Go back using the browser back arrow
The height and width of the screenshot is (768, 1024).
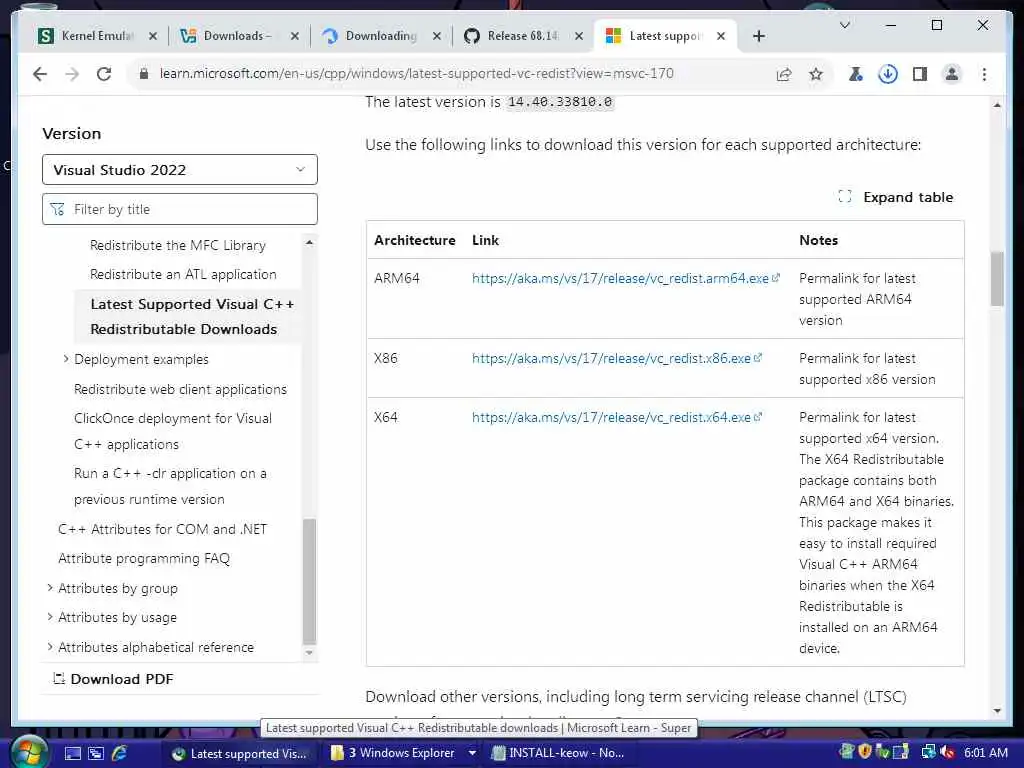pyautogui.click(x=40, y=74)
